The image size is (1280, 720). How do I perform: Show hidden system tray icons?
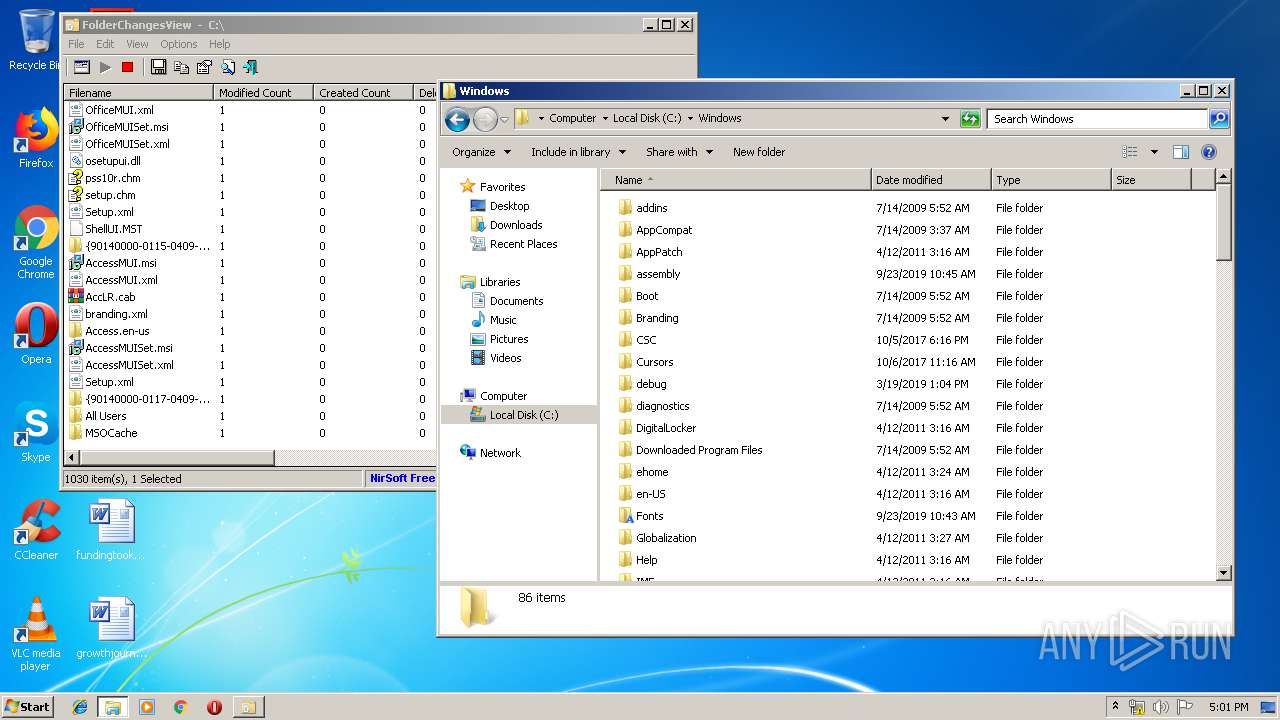pos(1115,707)
